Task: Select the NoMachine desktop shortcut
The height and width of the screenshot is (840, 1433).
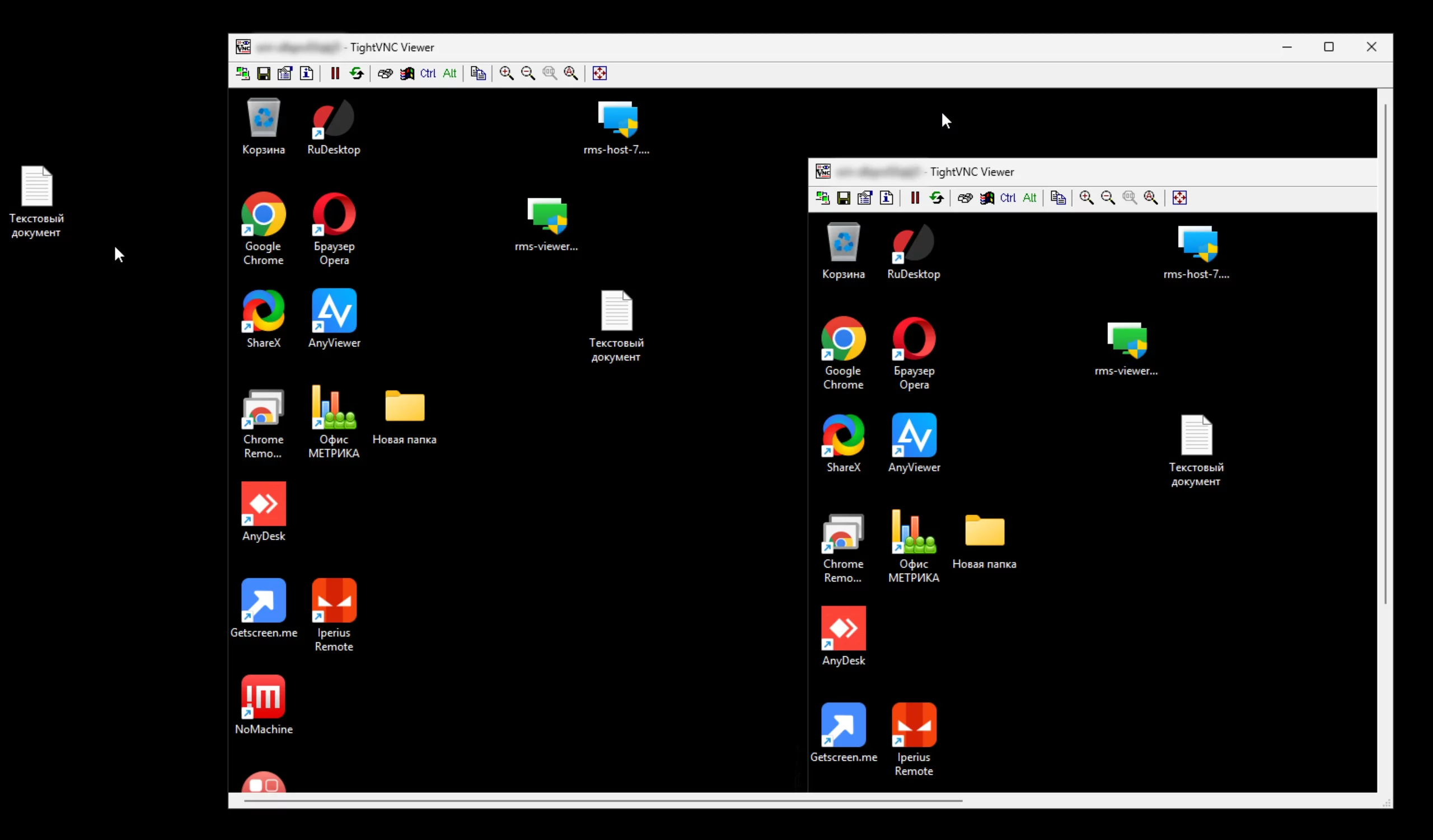Action: point(263,705)
